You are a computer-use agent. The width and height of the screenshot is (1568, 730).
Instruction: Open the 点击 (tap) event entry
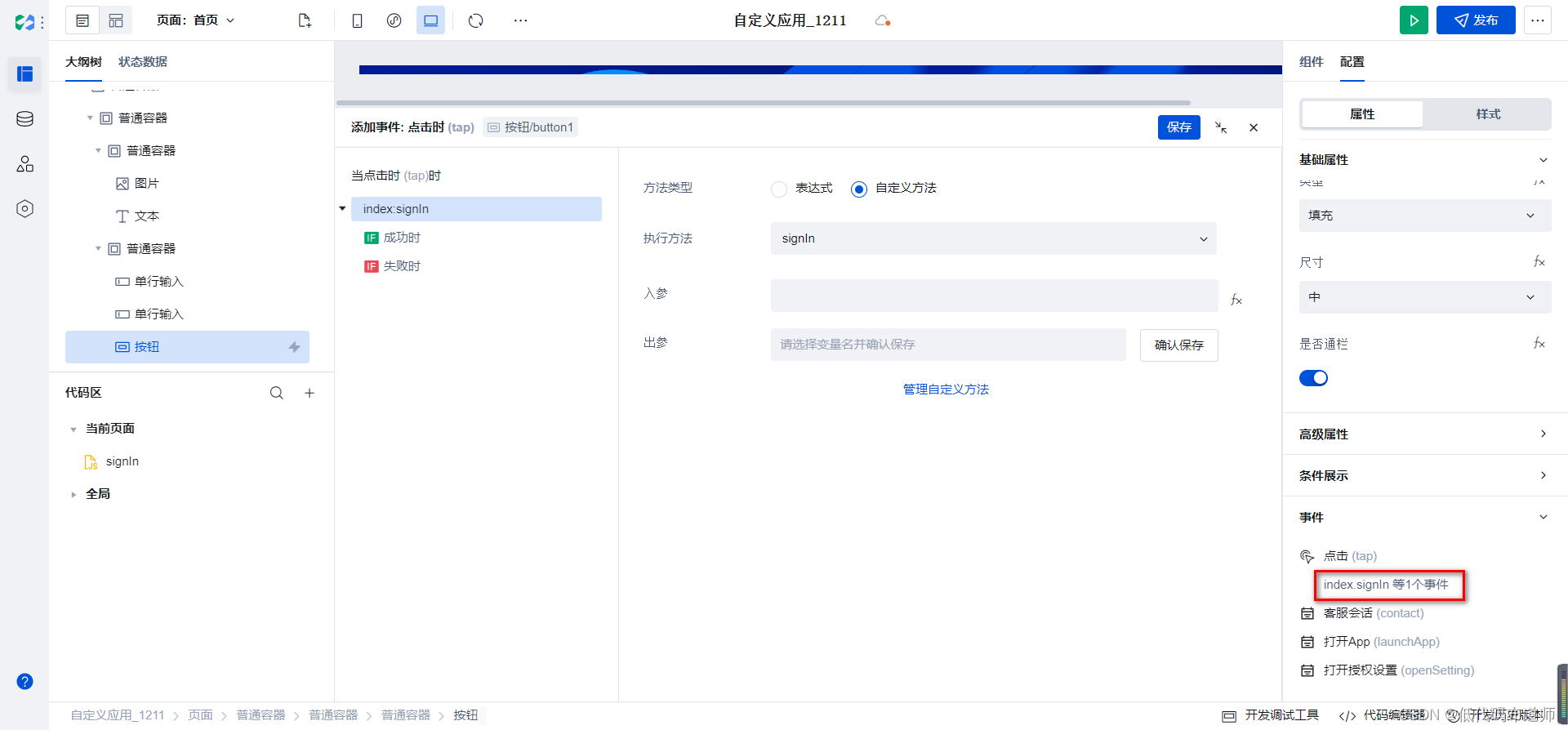(x=1350, y=556)
